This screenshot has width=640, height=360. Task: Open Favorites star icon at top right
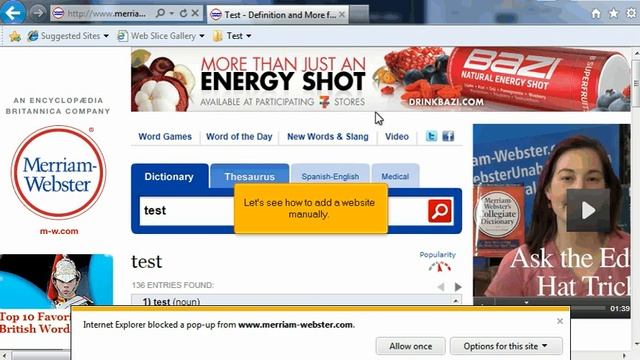[613, 13]
